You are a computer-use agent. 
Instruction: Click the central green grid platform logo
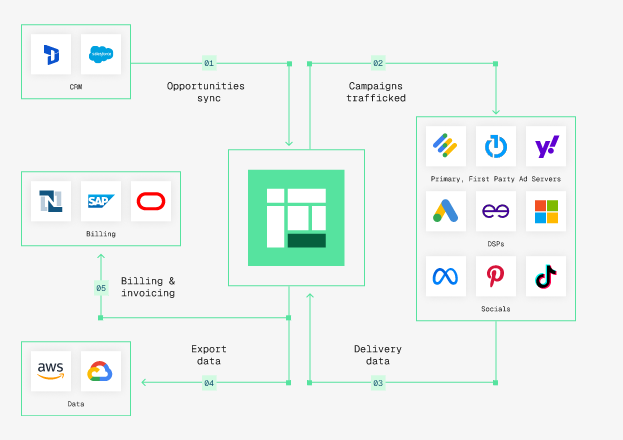tap(296, 218)
